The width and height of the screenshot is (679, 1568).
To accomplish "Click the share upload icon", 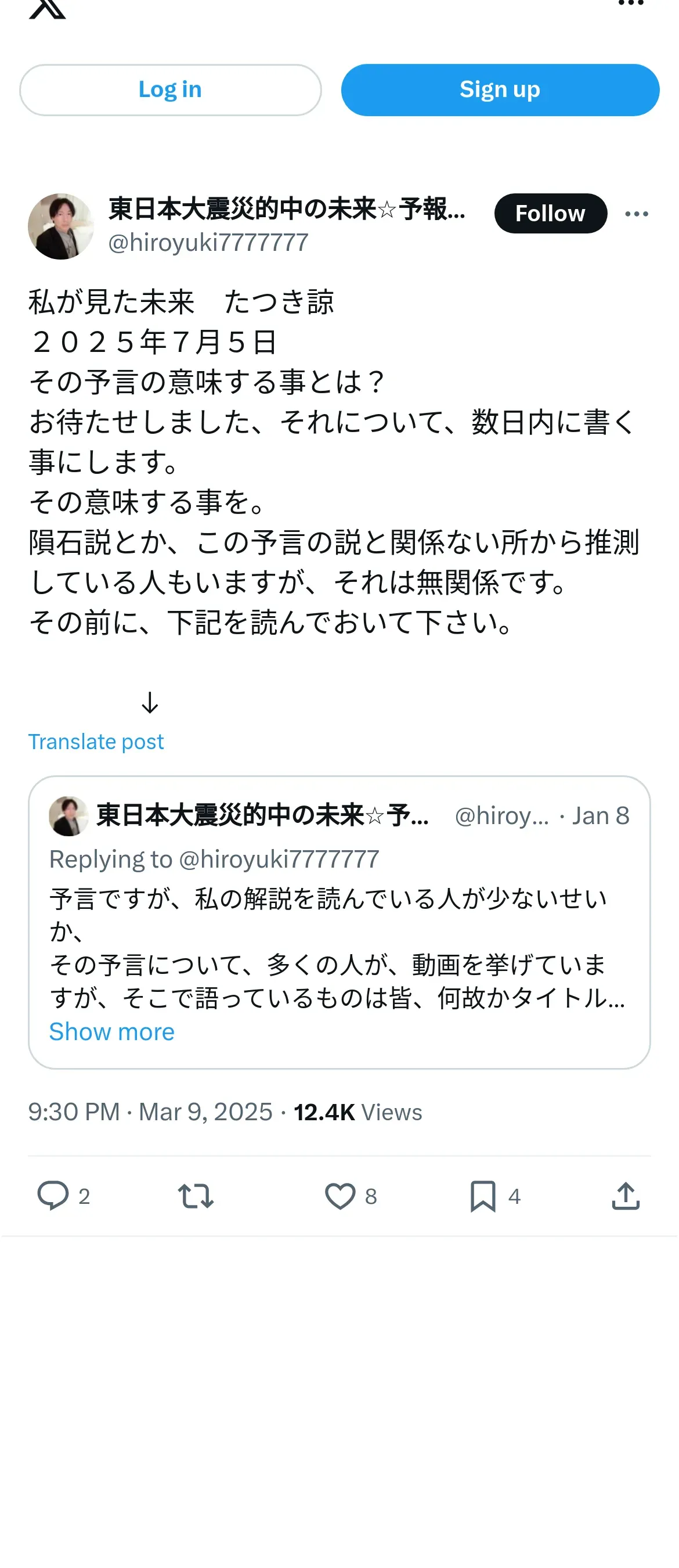I will tap(626, 1196).
